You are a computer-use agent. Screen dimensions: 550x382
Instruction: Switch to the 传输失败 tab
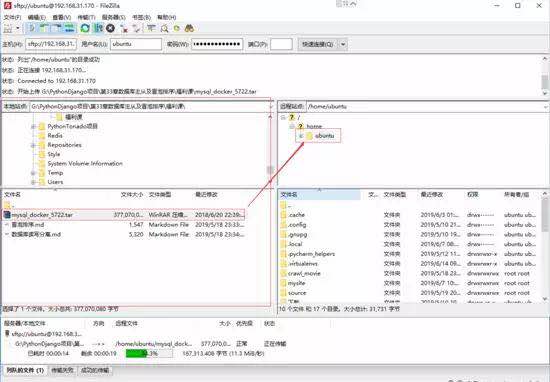[62, 370]
